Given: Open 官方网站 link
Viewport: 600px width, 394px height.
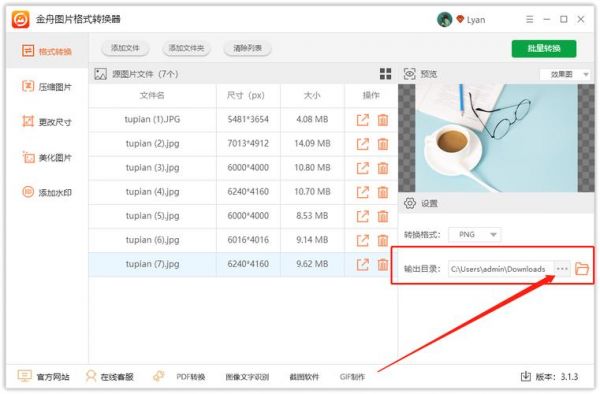Looking at the screenshot, I should pos(44,377).
